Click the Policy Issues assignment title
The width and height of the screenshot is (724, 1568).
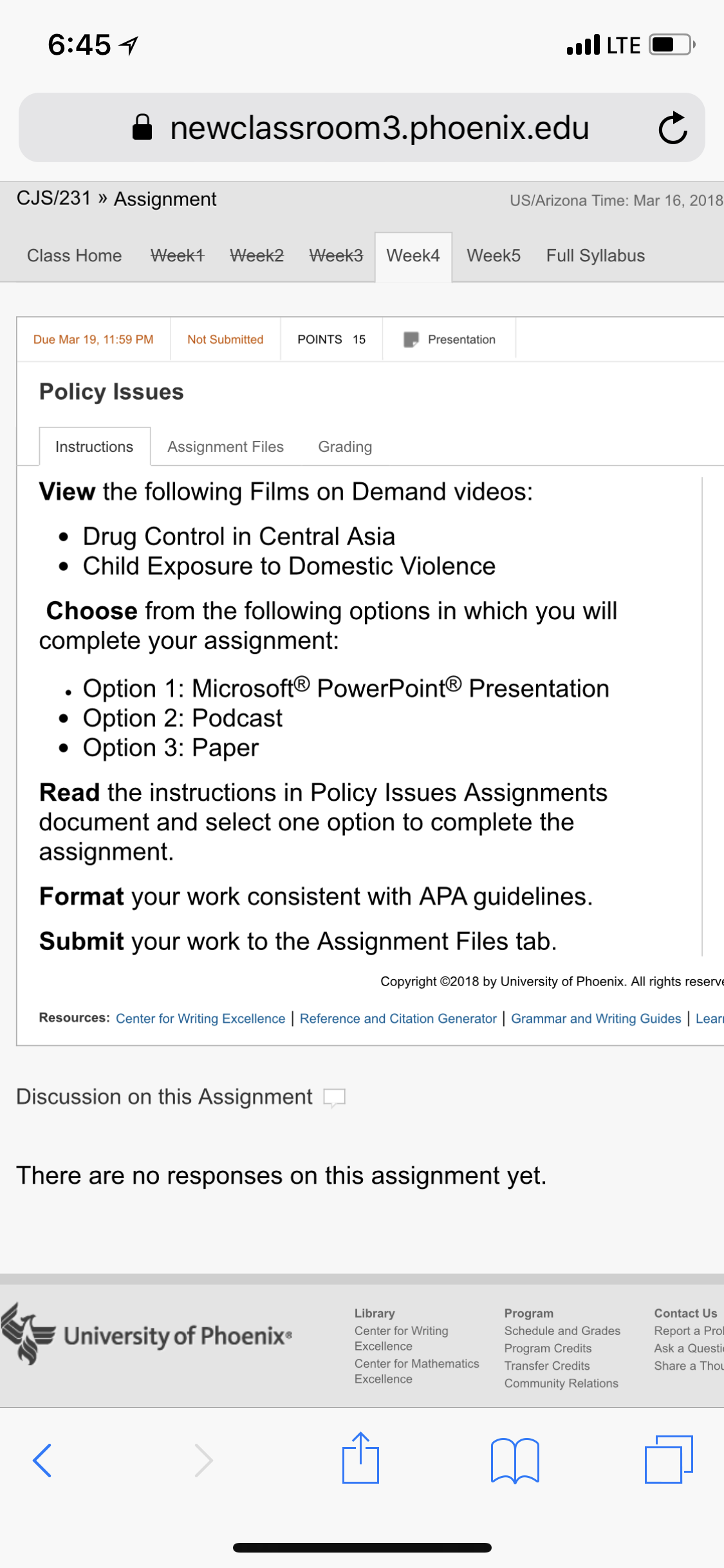pyautogui.click(x=111, y=391)
